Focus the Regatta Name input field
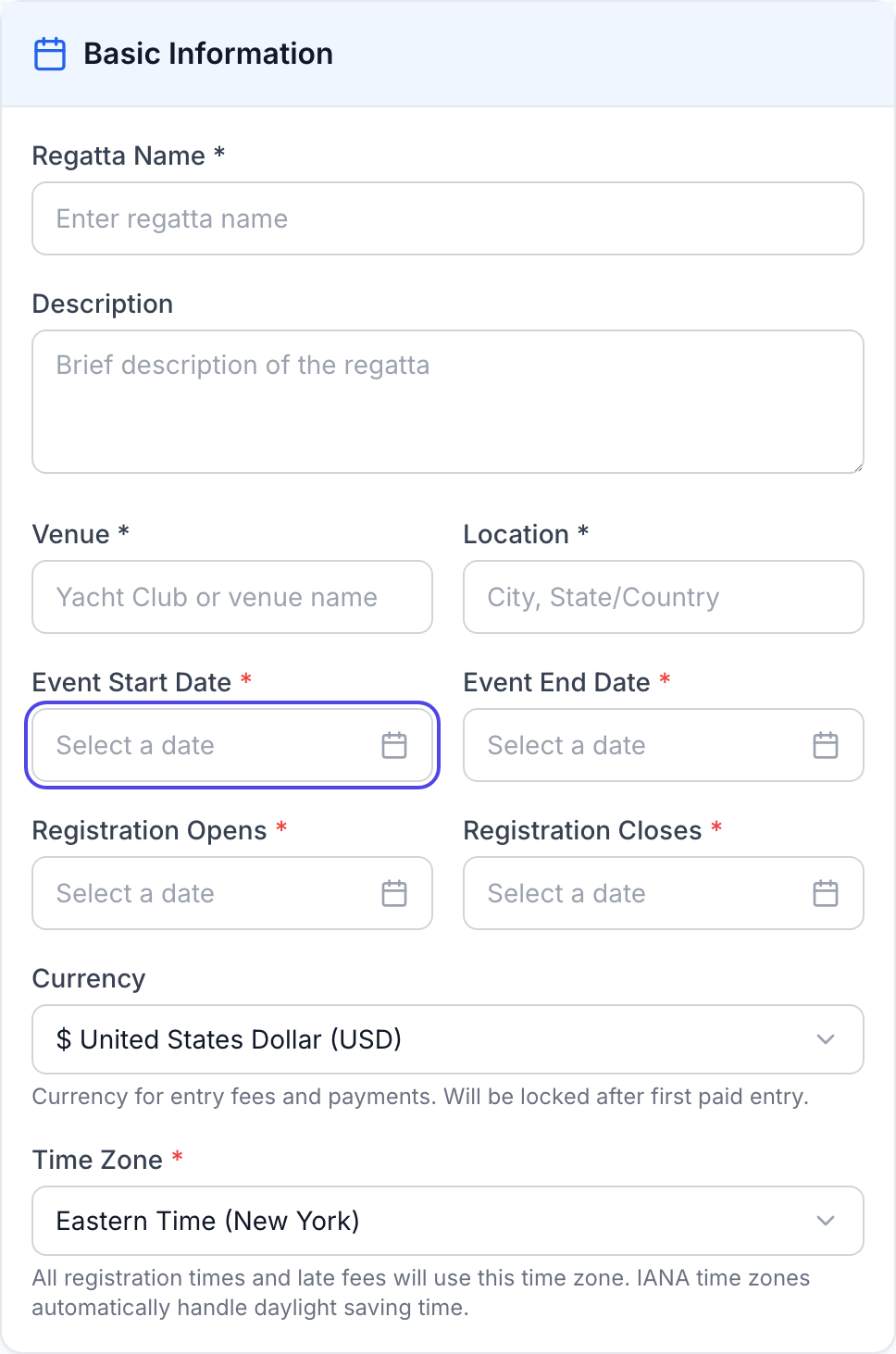Viewport: 896px width, 1354px height. [x=448, y=218]
